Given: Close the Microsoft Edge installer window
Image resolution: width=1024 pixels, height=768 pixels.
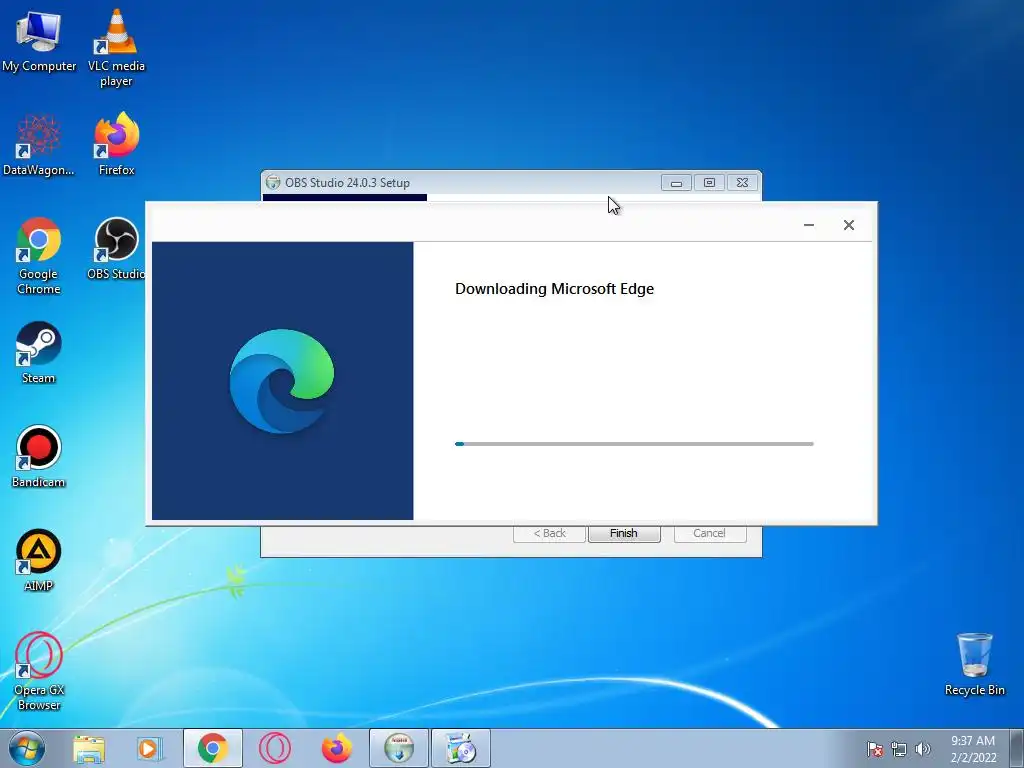Looking at the screenshot, I should [x=848, y=225].
